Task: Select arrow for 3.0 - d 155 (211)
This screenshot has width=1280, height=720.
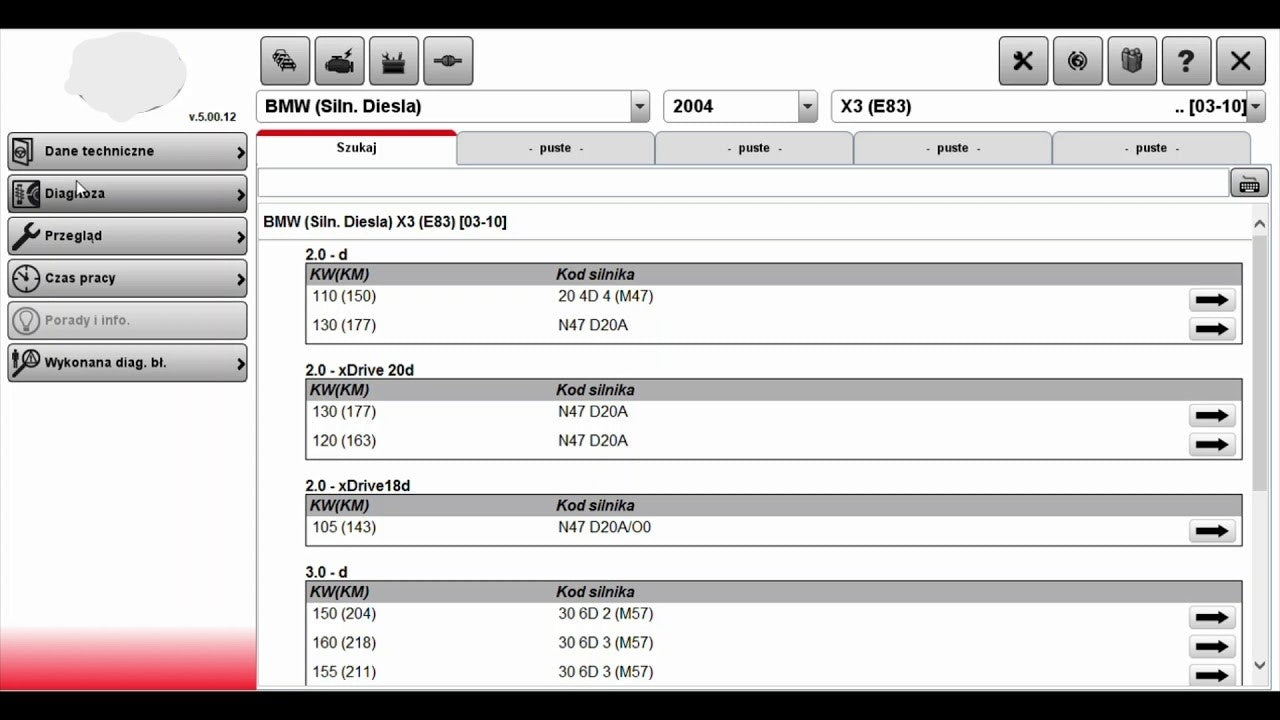Action: [1212, 675]
